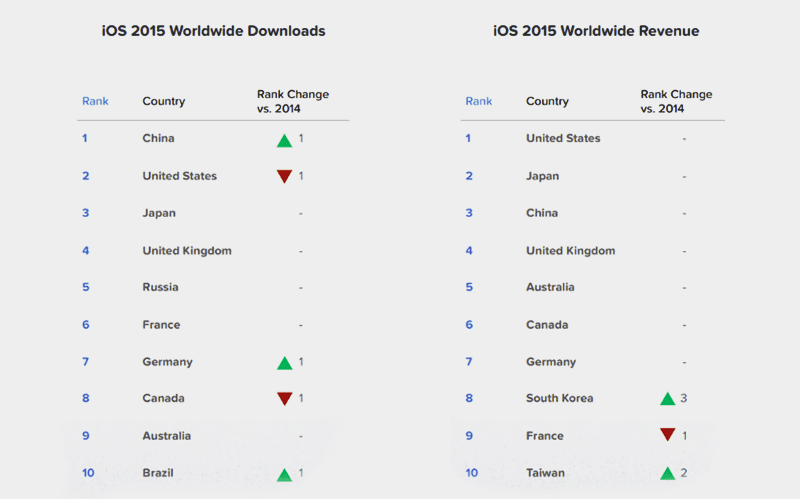Viewport: 800px width, 499px height.
Task: Select Australia in Downloads table
Action: [x=166, y=436]
